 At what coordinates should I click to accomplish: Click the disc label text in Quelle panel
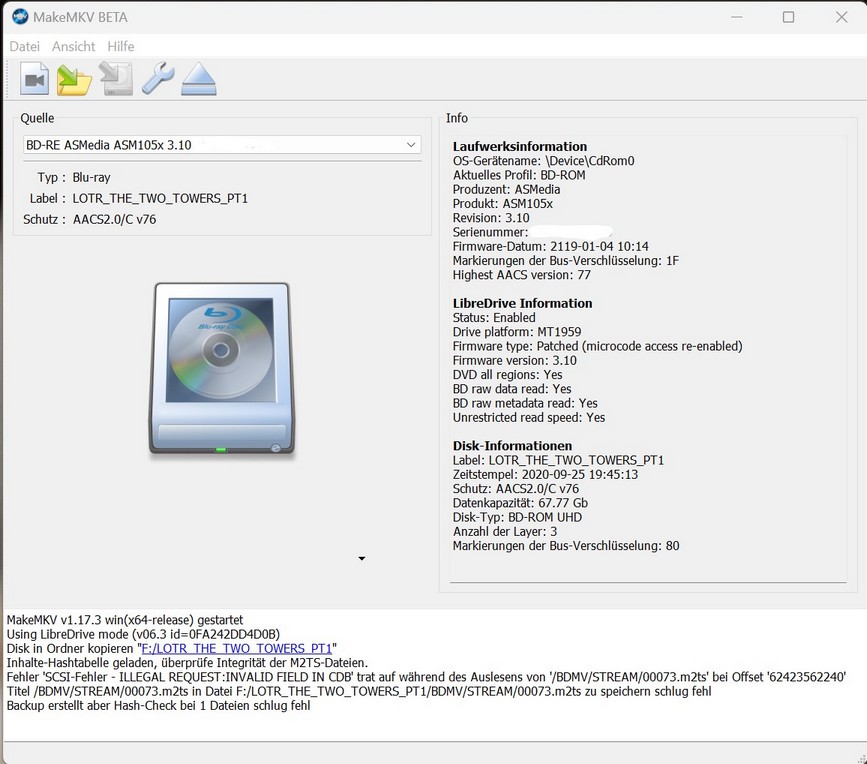pos(160,198)
